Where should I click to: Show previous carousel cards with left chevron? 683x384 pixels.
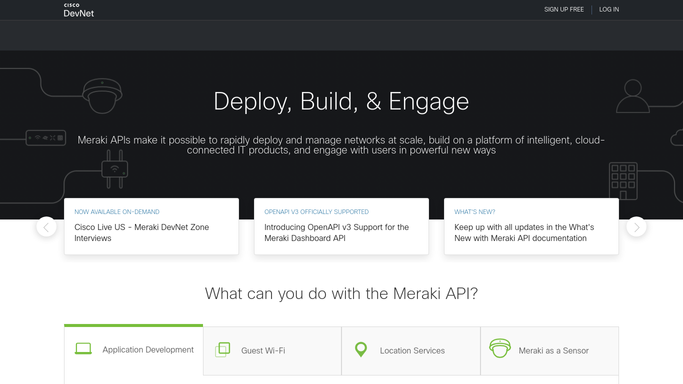click(x=46, y=227)
